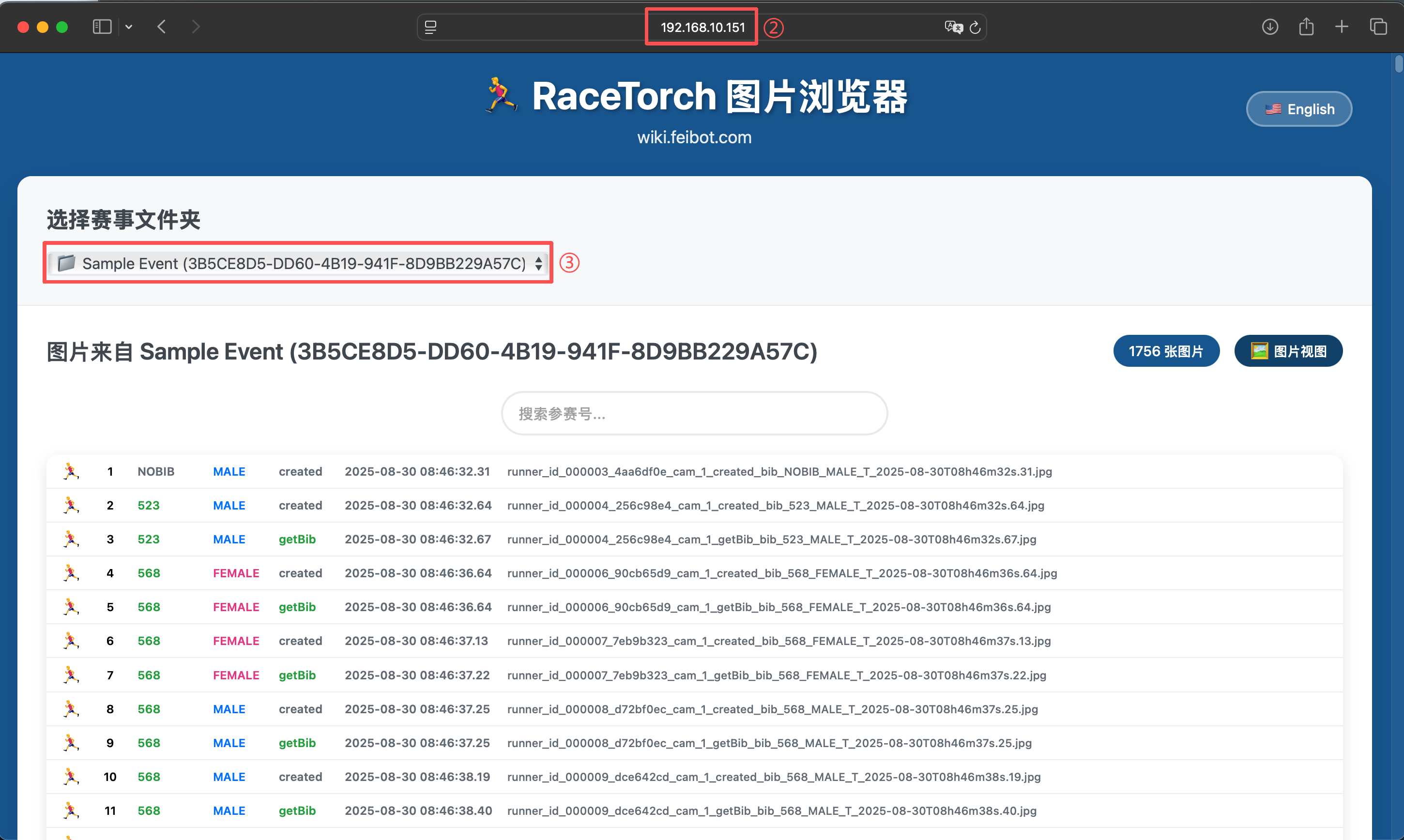This screenshot has height=840, width=1404.
Task: Go back with the back arrow
Action: pos(162,27)
